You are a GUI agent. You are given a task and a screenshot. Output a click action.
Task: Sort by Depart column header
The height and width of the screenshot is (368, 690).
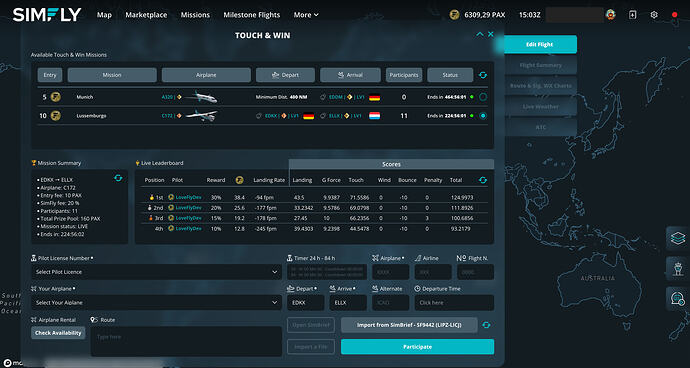click(285, 75)
